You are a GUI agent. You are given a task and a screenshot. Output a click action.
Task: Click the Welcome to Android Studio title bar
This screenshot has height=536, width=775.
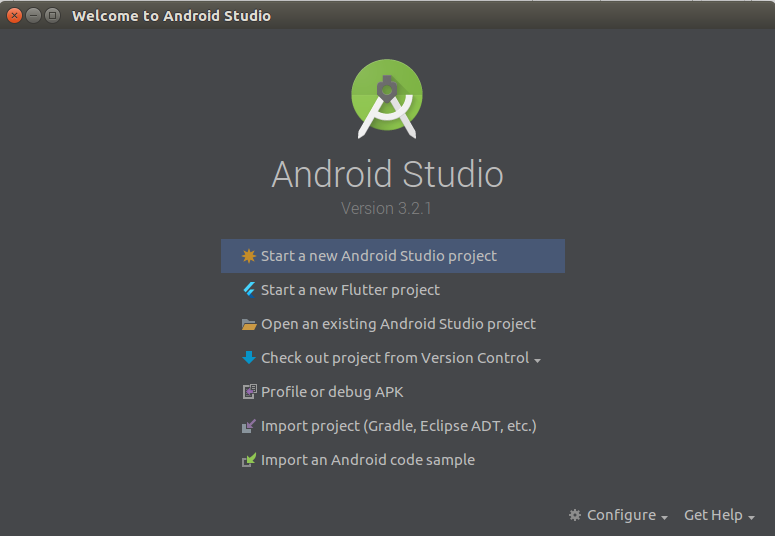[x=388, y=15]
